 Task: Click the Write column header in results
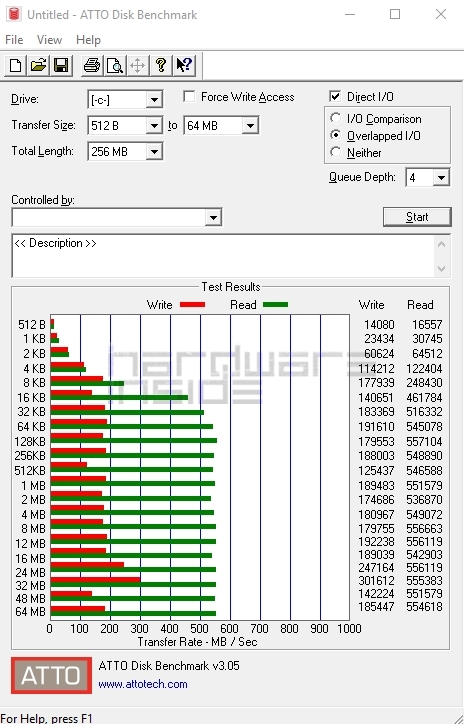(x=371, y=305)
